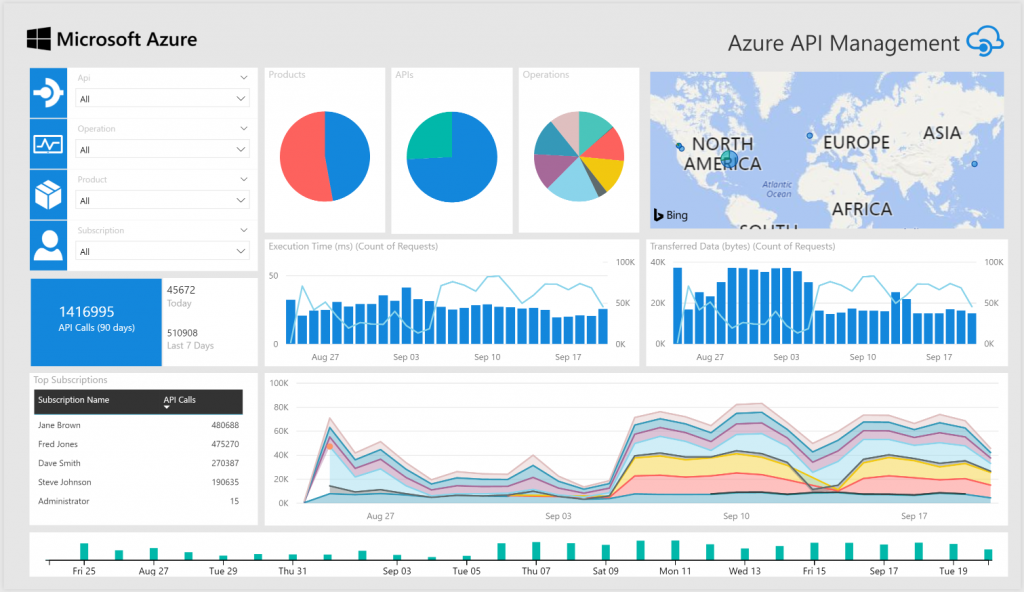Viewport: 1024px width, 592px height.
Task: Sort by Subscription Name column header
Action: click(73, 400)
